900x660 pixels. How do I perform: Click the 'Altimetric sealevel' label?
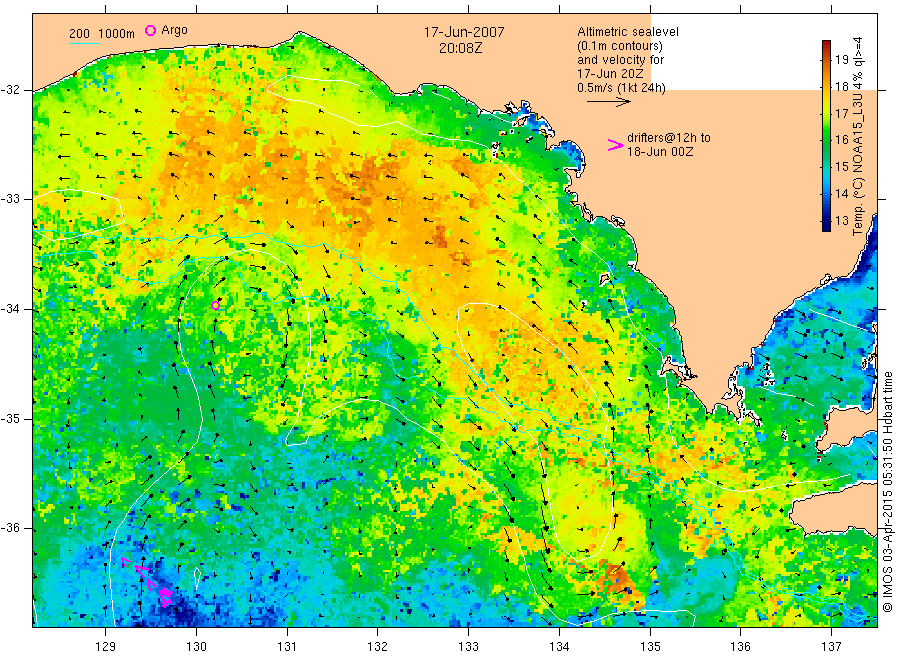(x=628, y=32)
